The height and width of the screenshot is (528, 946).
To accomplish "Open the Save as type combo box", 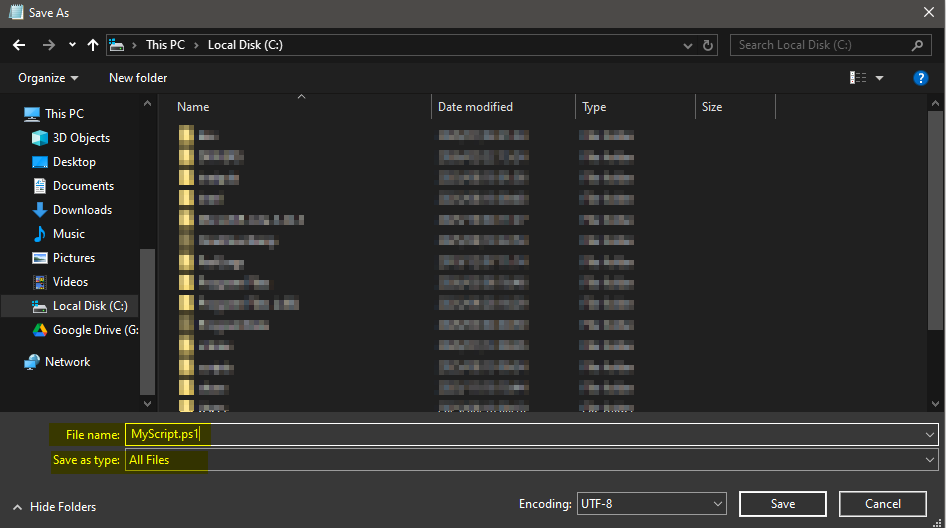I will point(532,460).
